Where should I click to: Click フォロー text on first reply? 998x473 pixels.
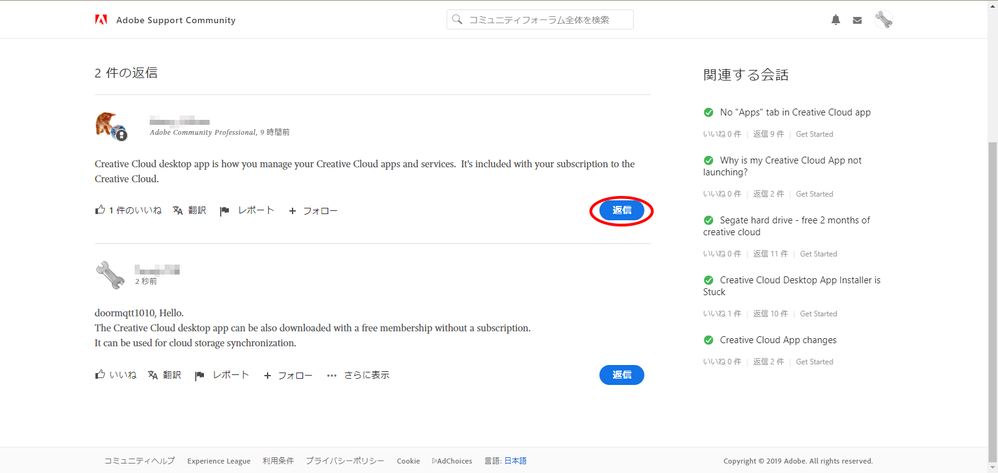(x=320, y=211)
